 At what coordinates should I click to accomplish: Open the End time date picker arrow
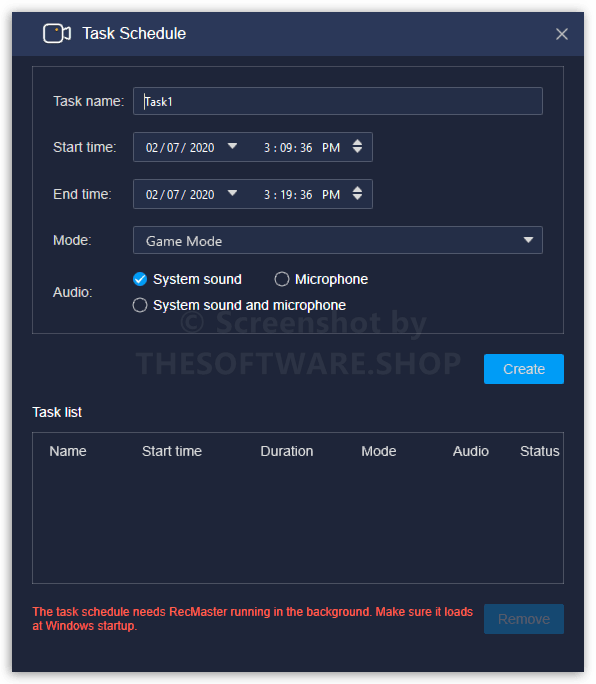tap(233, 193)
